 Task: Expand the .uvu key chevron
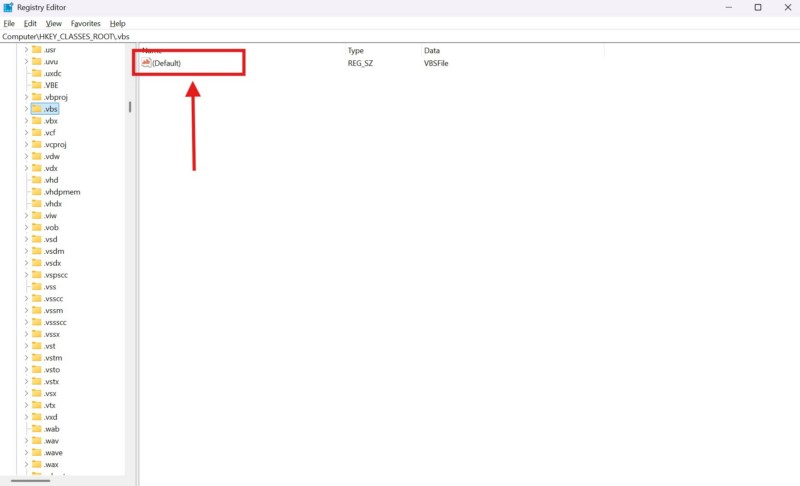click(x=26, y=61)
